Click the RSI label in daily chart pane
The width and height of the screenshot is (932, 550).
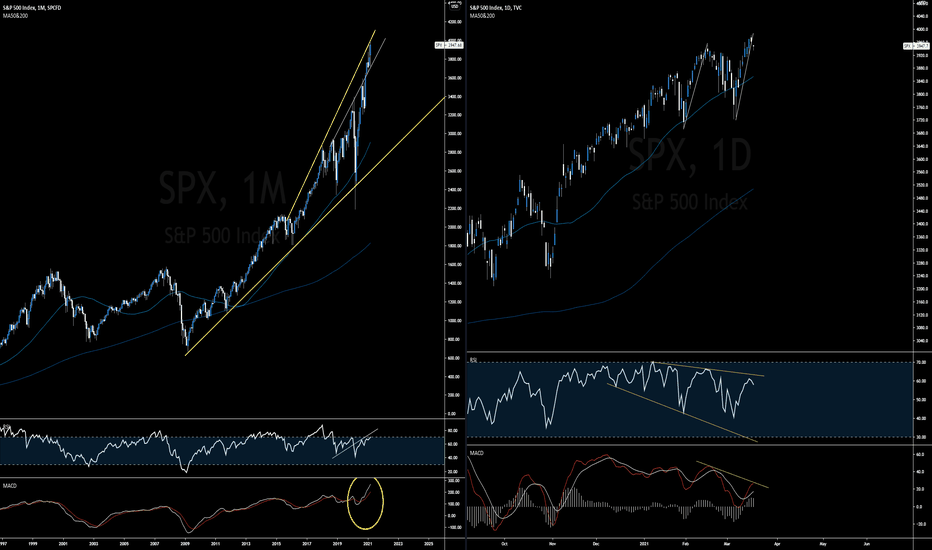click(474, 360)
